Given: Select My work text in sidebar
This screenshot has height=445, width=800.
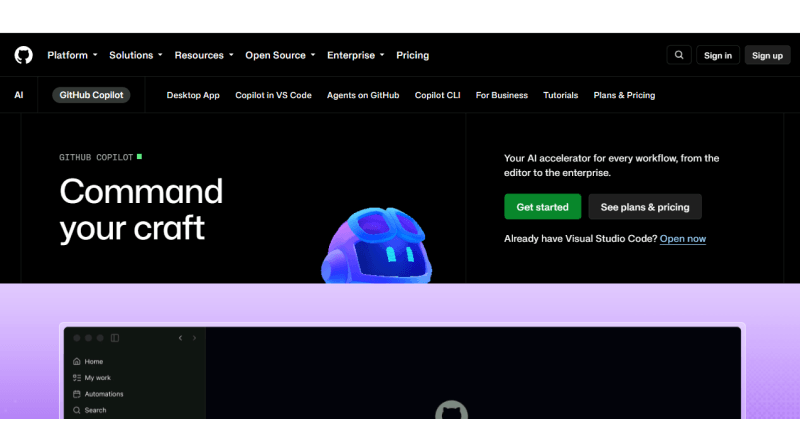Looking at the screenshot, I should pos(97,378).
